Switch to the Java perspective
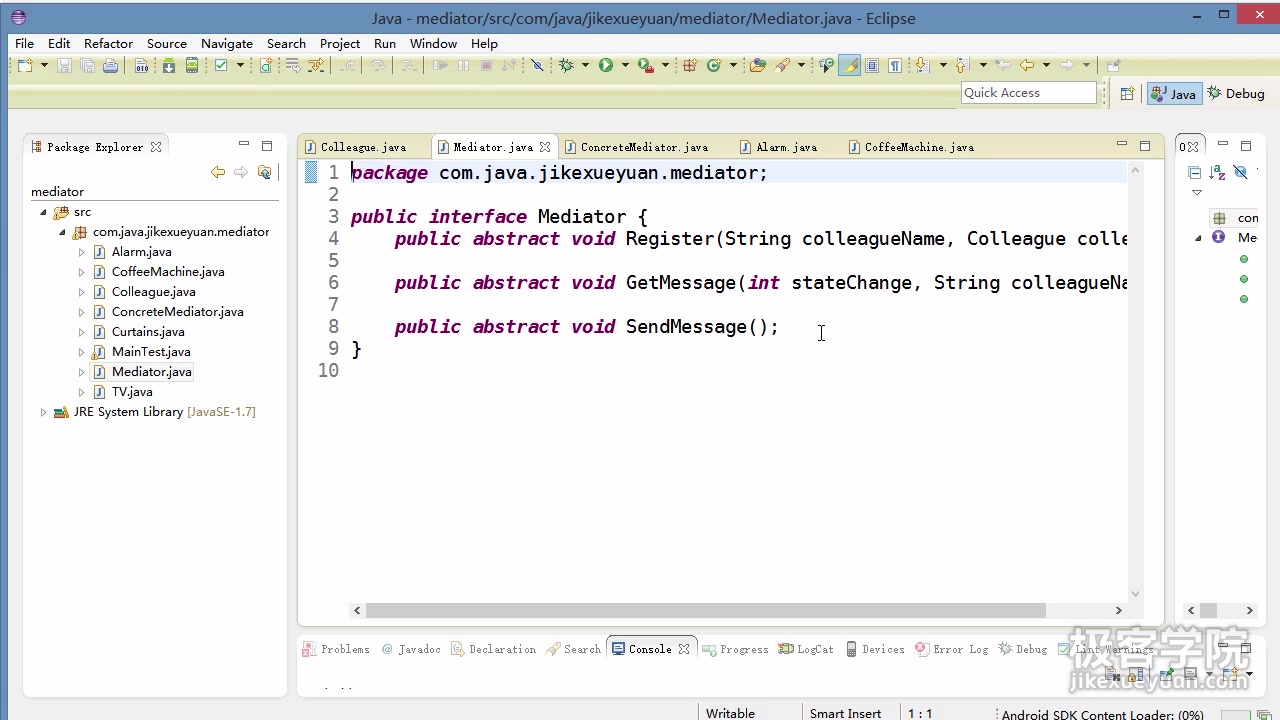Image resolution: width=1280 pixels, height=720 pixels. point(1173,93)
